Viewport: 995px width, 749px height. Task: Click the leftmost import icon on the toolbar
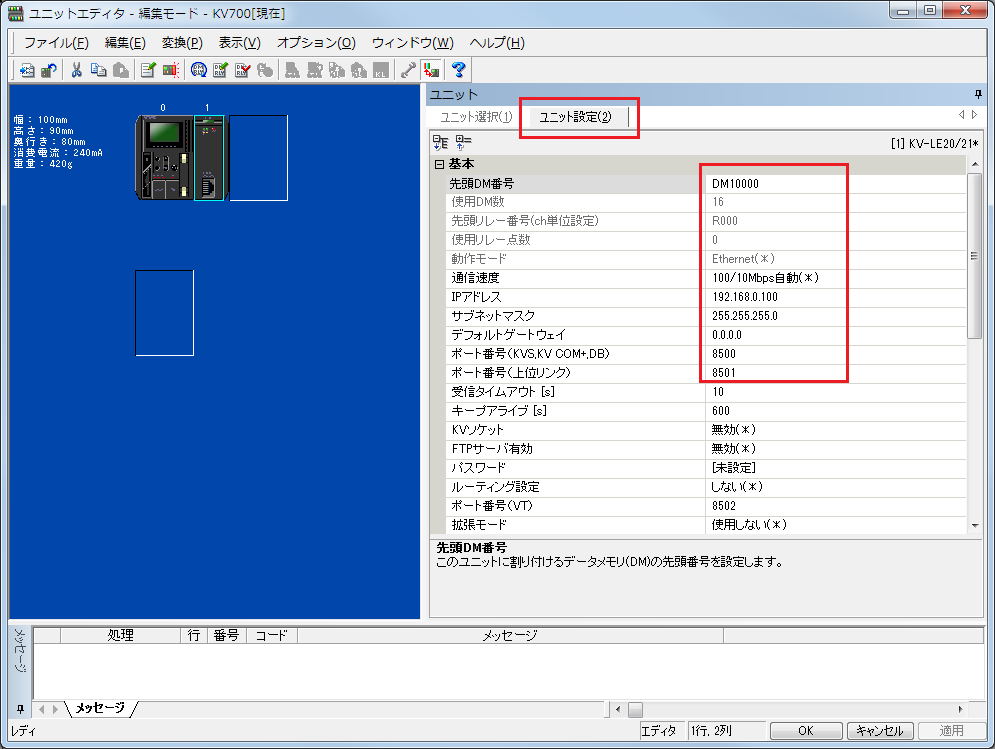25,70
